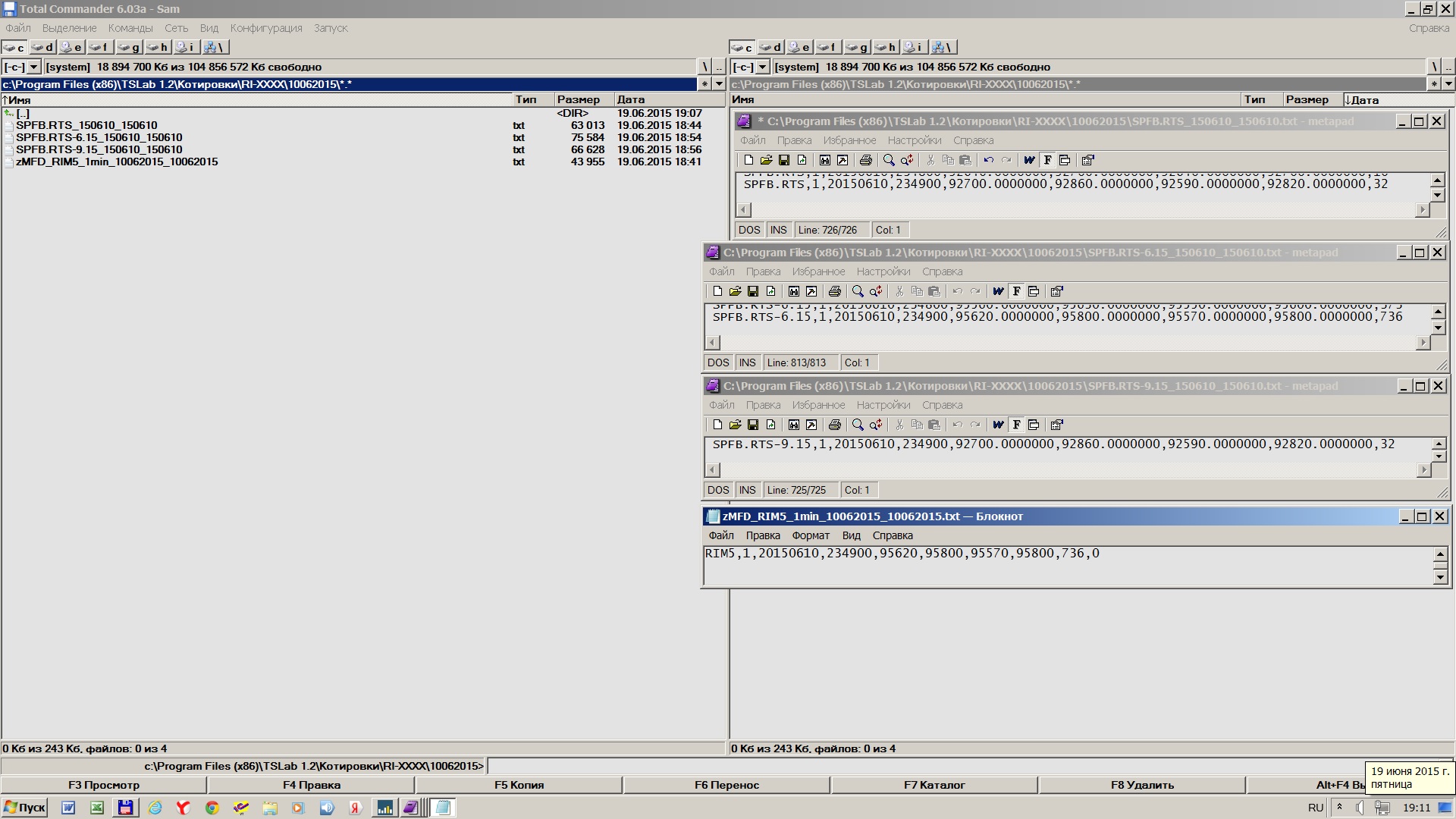The image size is (1456, 819).
Task: Click Save icon in top SPFB.RTS metapad window
Action: 784,160
